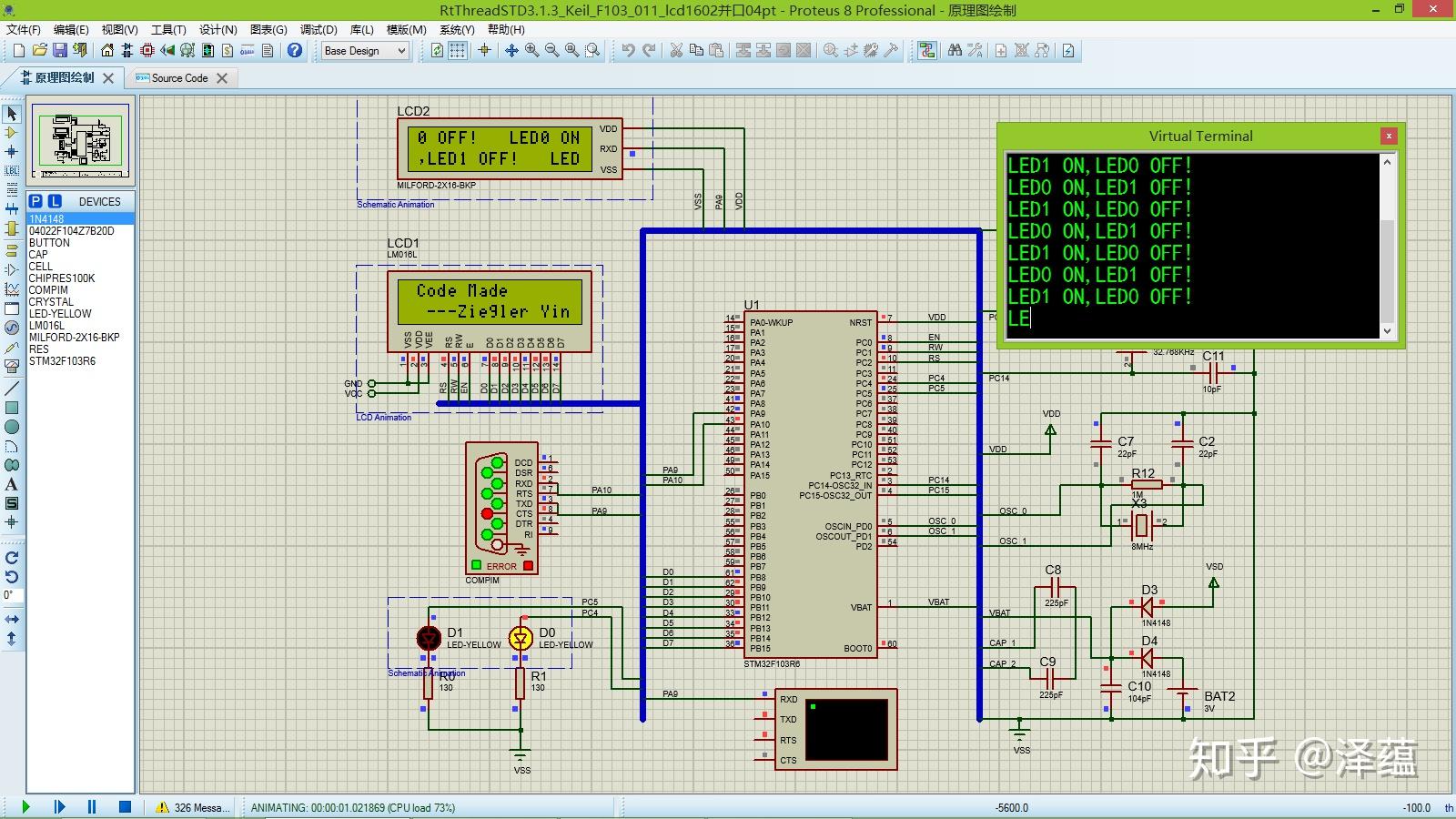
Task: Open the 编辑(E) menu
Action: tap(71, 29)
